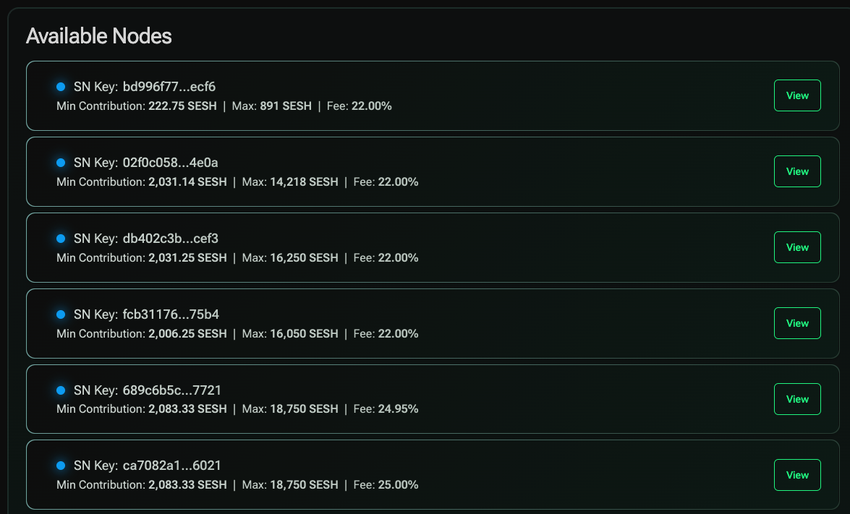Click Max: 16,250 SESH detail line
Viewport: 850px width, 514px height.
237,258
